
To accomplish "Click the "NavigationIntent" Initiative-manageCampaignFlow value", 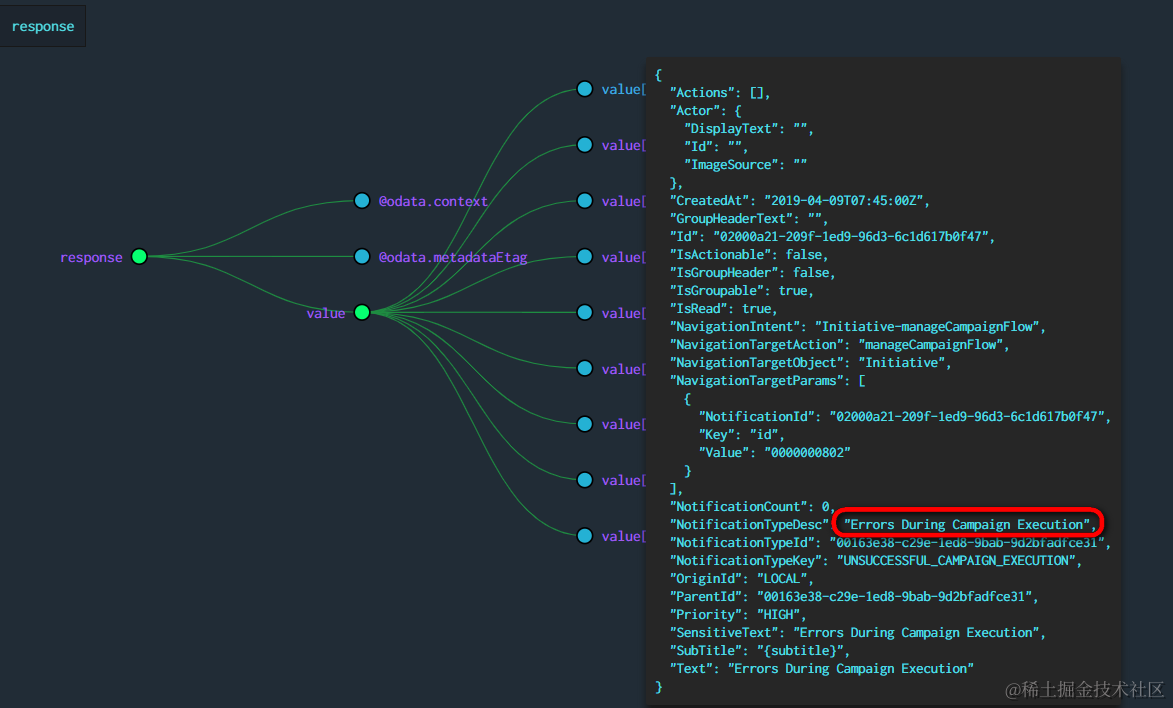I will pyautogui.click(x=928, y=326).
